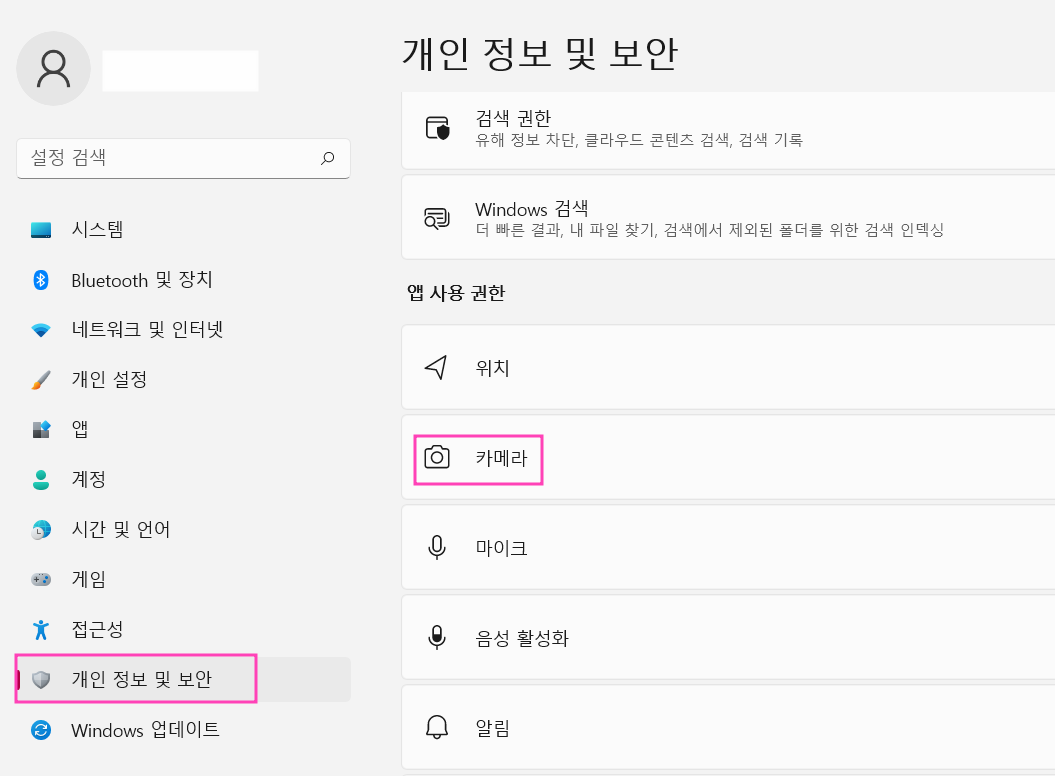Click the magnifier icon in settings search
Image resolution: width=1055 pixels, height=776 pixels.
pos(328,158)
